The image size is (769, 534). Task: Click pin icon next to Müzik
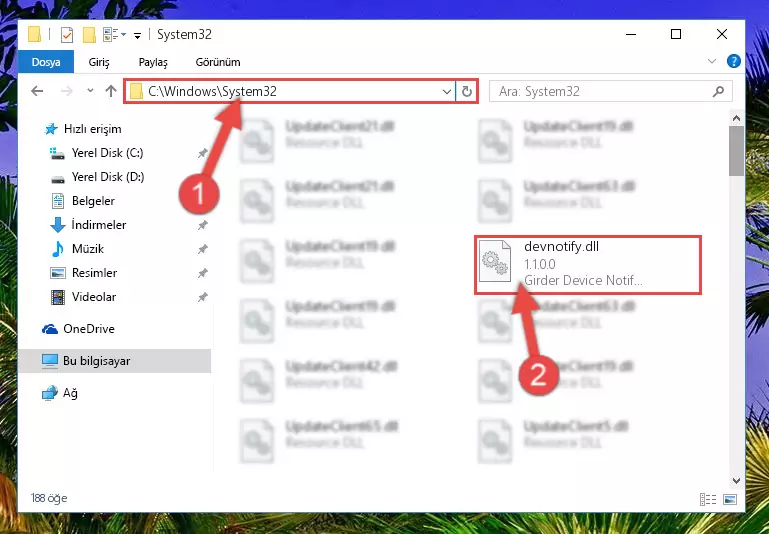[202, 250]
